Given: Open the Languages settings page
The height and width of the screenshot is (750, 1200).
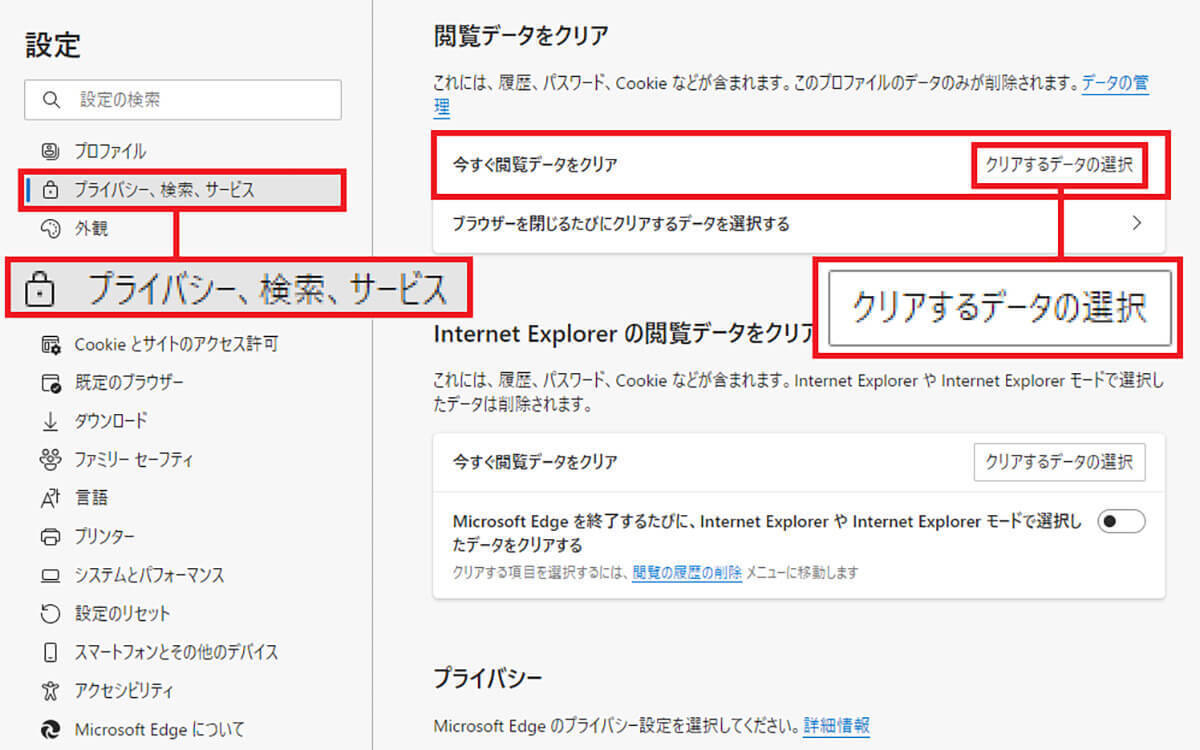Looking at the screenshot, I should tap(91, 498).
